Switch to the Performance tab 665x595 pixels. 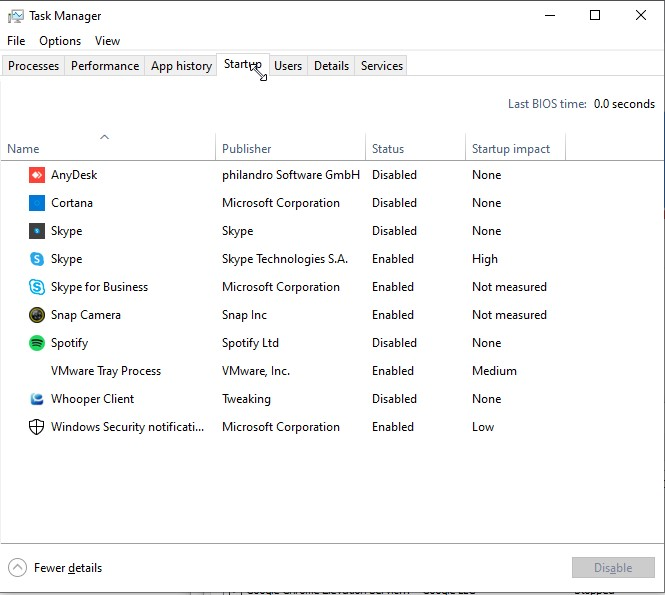pyautogui.click(x=105, y=66)
